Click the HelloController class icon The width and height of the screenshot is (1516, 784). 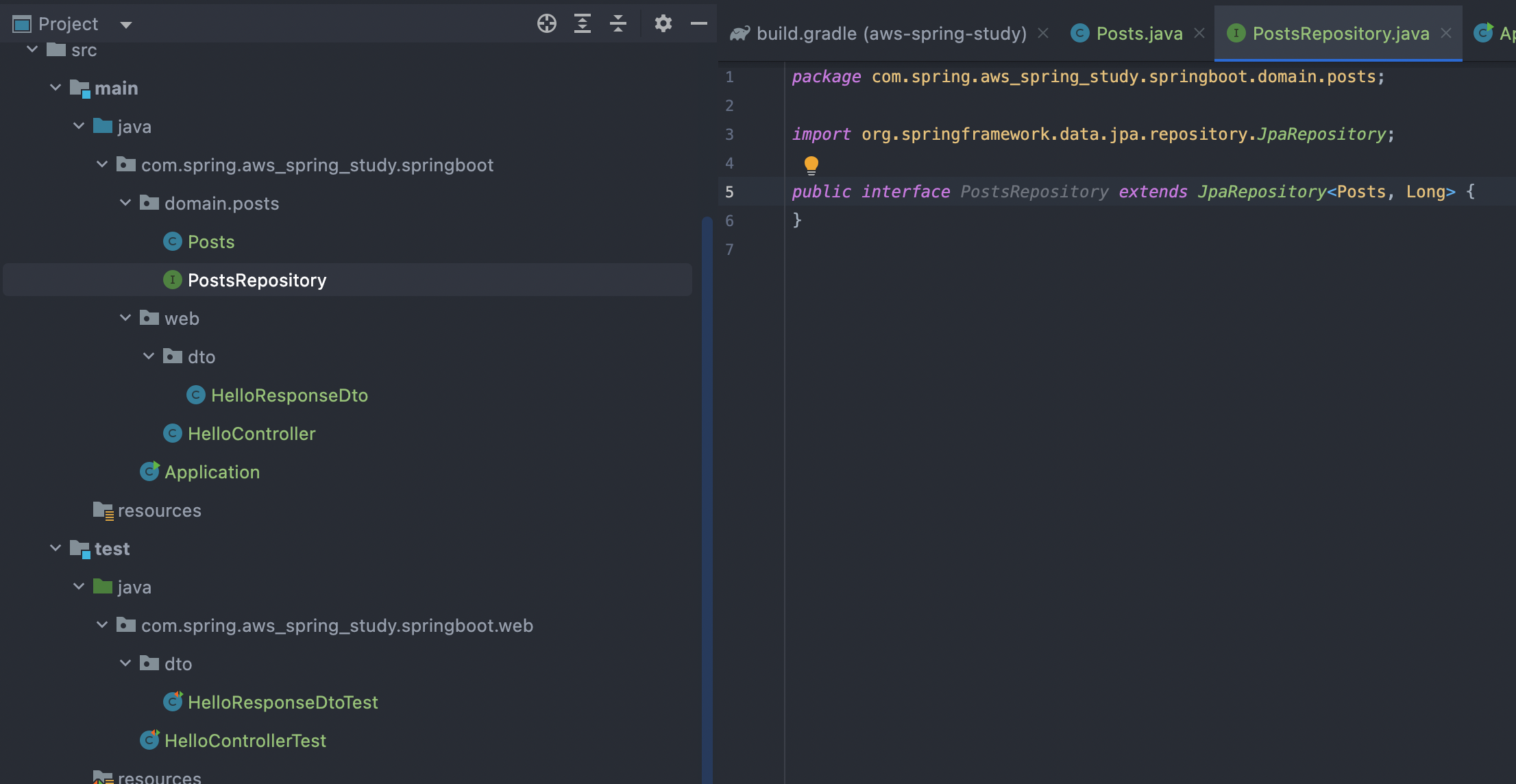click(x=173, y=433)
